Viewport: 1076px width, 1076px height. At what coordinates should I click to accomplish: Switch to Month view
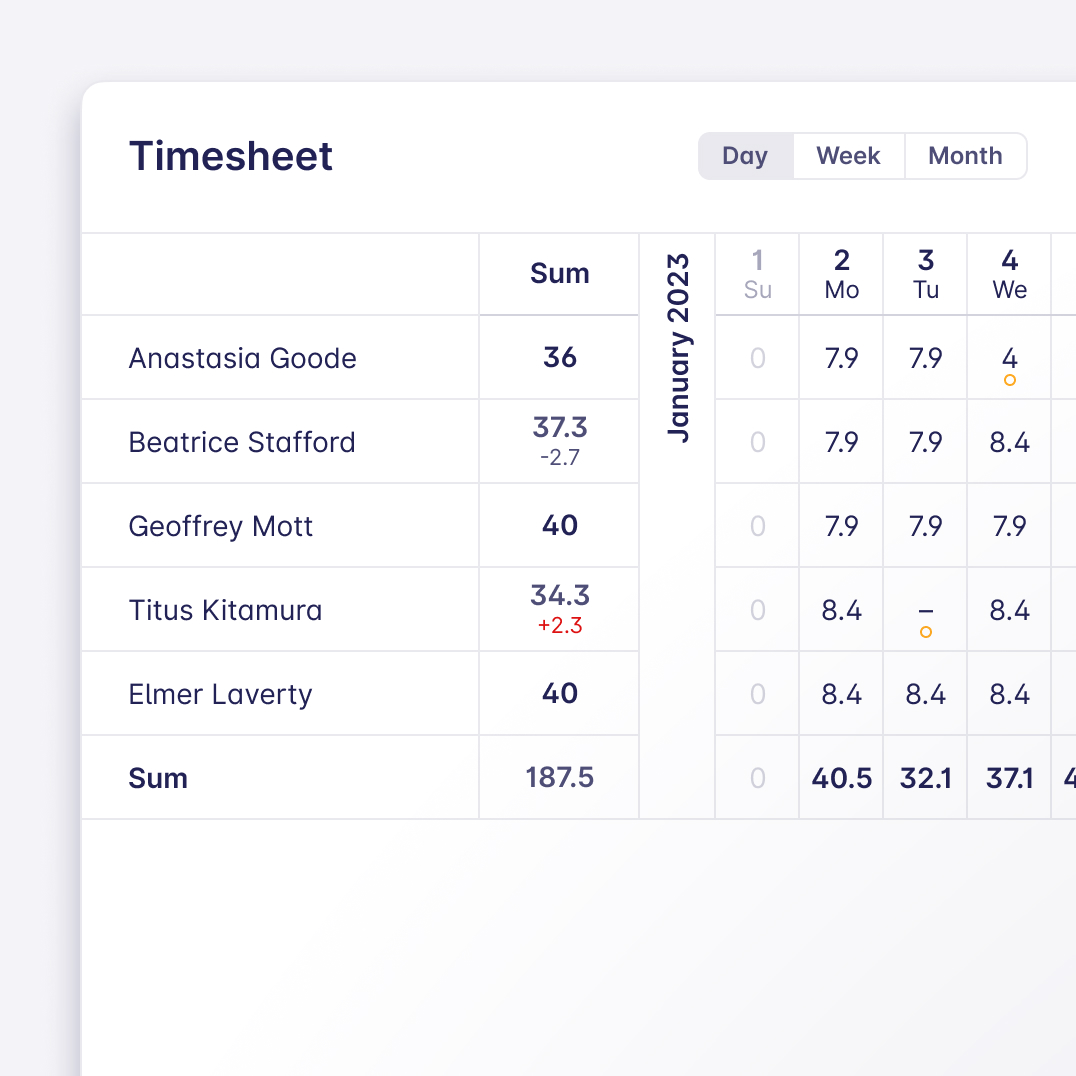click(x=965, y=156)
